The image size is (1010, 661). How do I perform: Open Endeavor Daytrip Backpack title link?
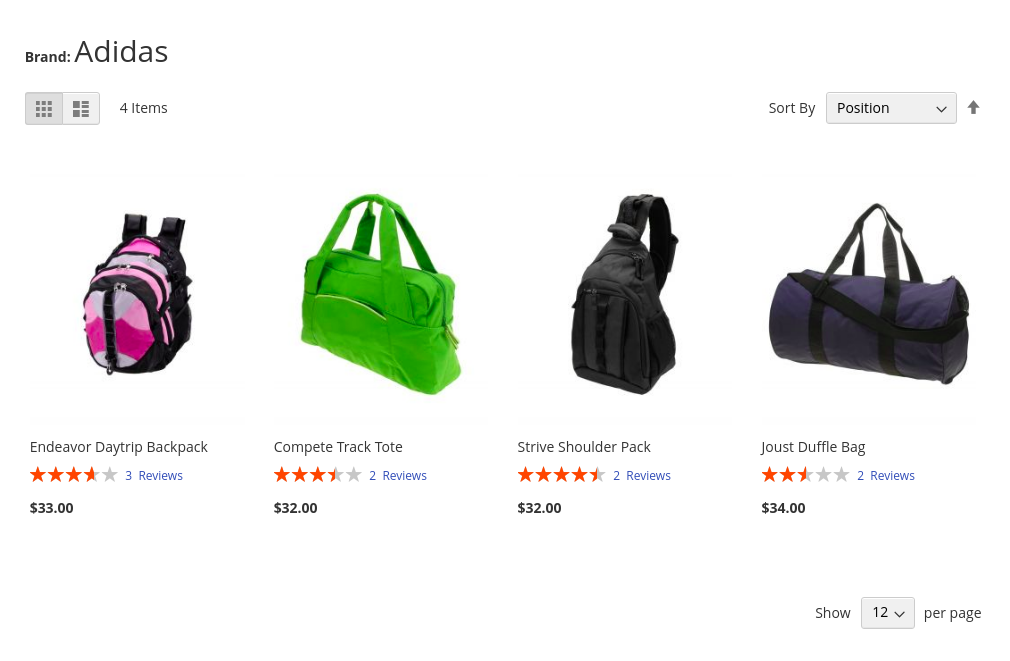[x=119, y=447]
